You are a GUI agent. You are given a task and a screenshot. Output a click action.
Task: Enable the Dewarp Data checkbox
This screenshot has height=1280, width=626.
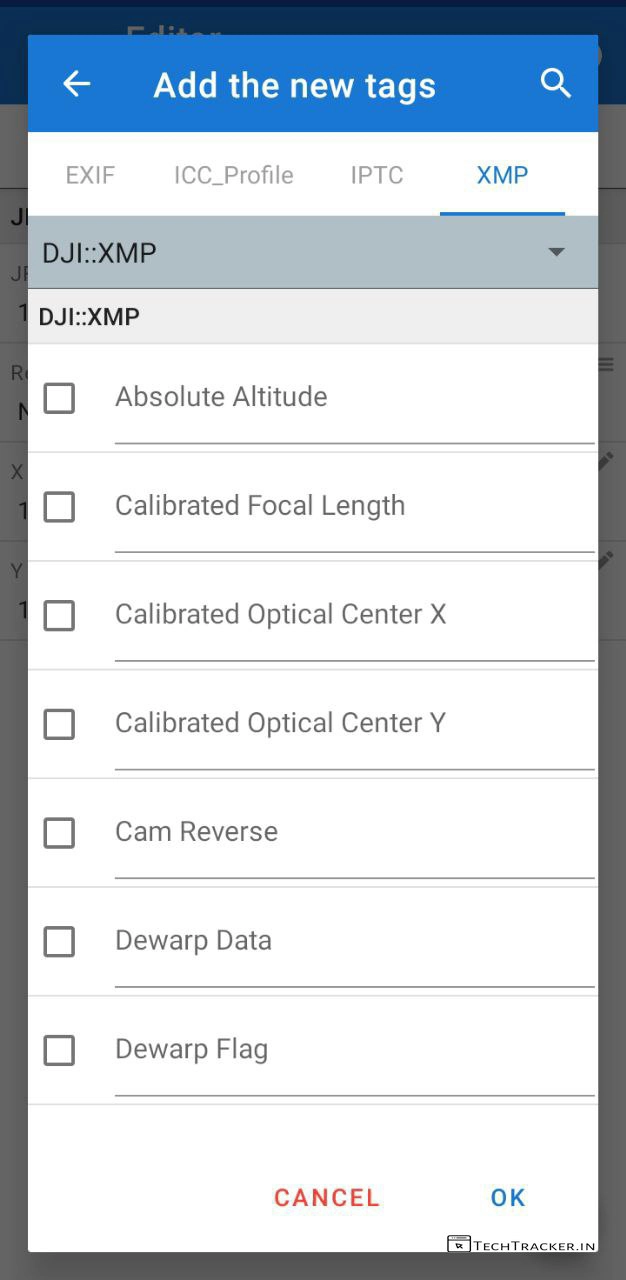[x=59, y=942]
